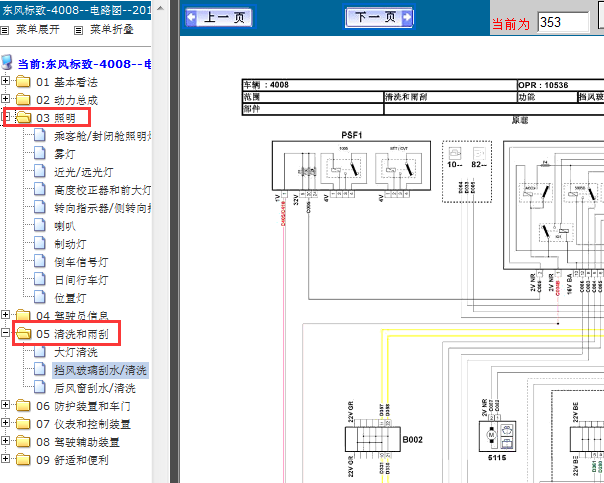Select the 09 舒适和便利 folder label

(x=72, y=460)
